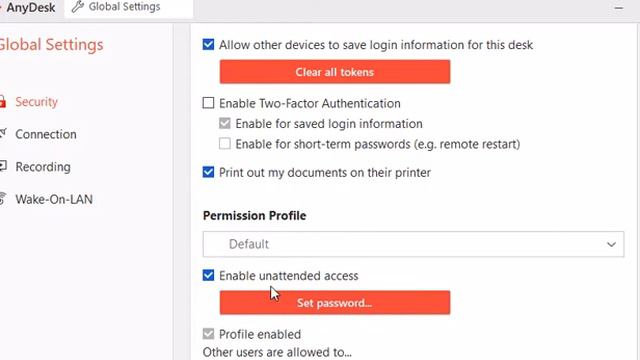Toggle Enable for saved login information checkbox
The height and width of the screenshot is (360, 640).
(224, 123)
